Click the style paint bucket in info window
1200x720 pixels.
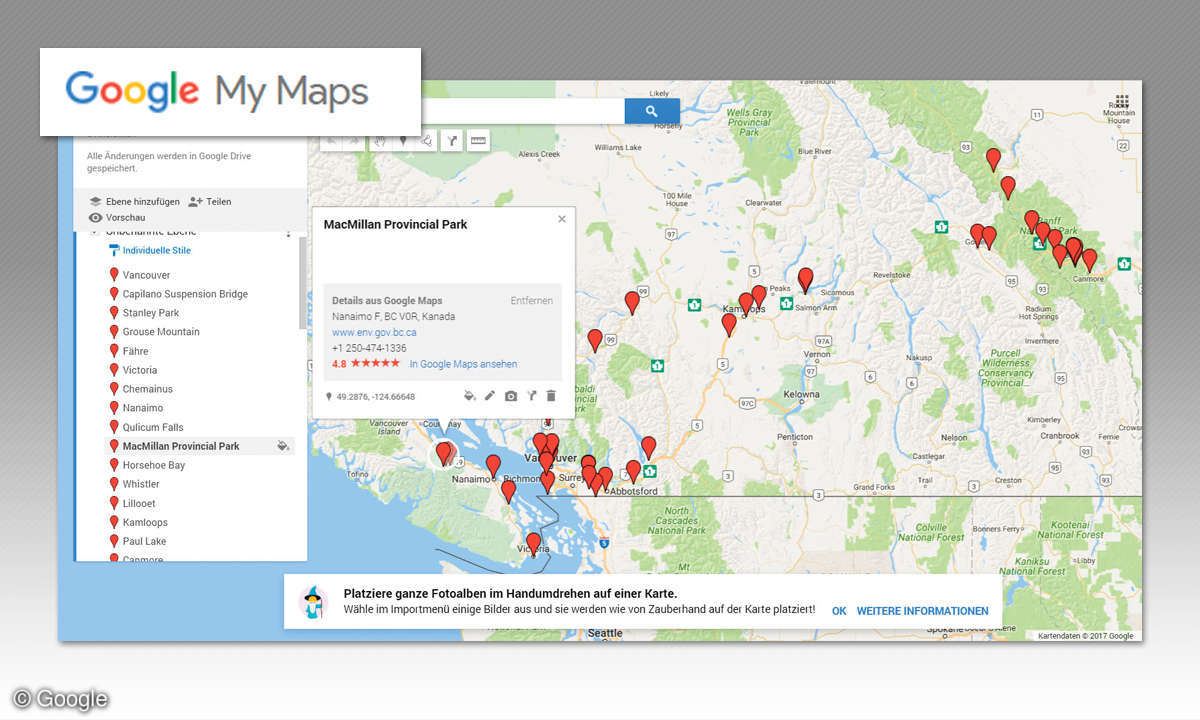(x=470, y=396)
